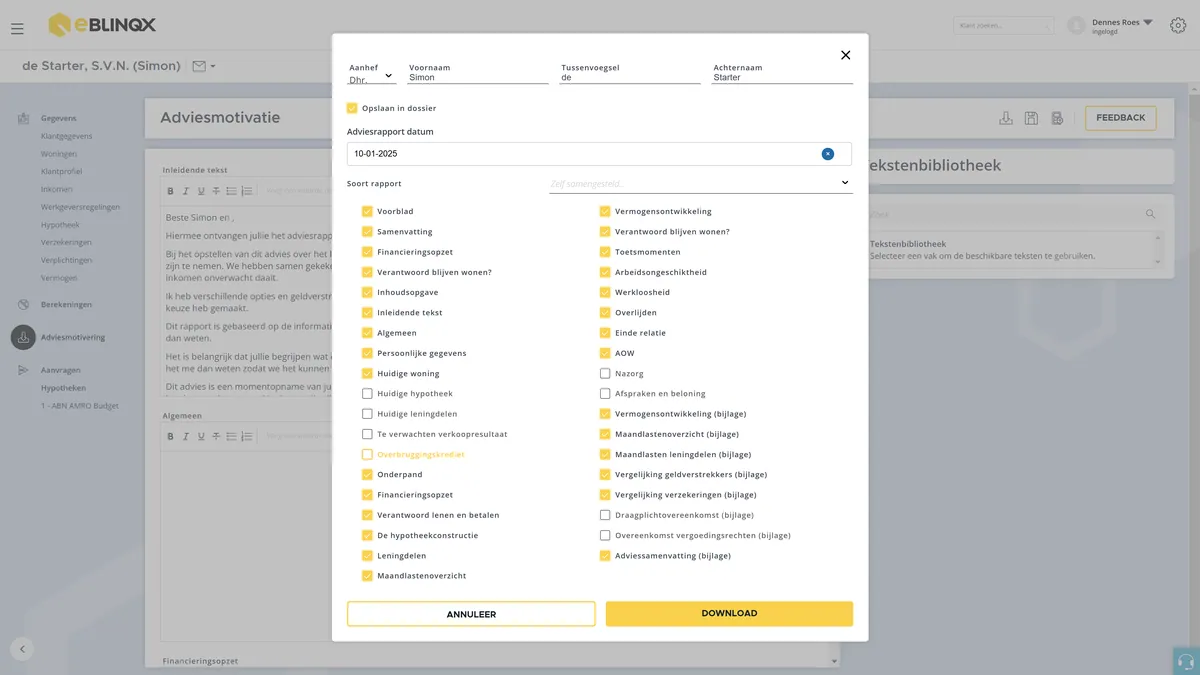The height and width of the screenshot is (675, 1200).
Task: Open the settings gear icon
Action: pos(1178,25)
